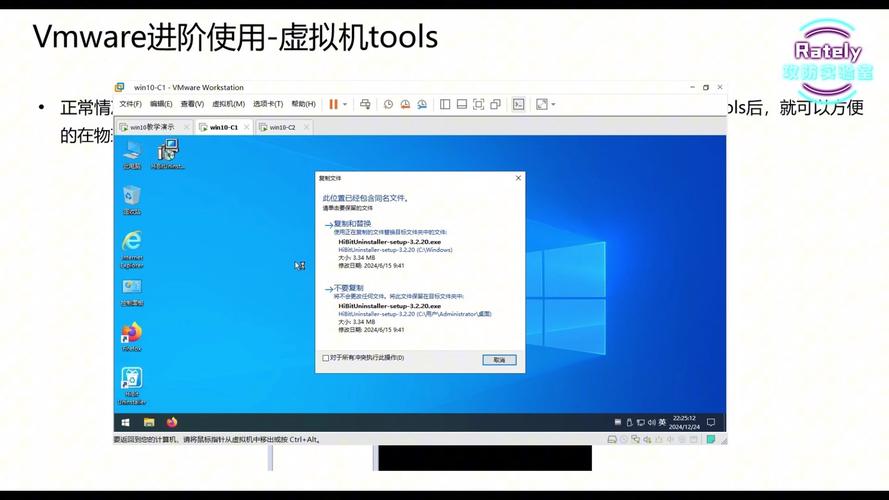Select the Firefox desktop shortcut
The image size is (889, 500).
pos(132,337)
